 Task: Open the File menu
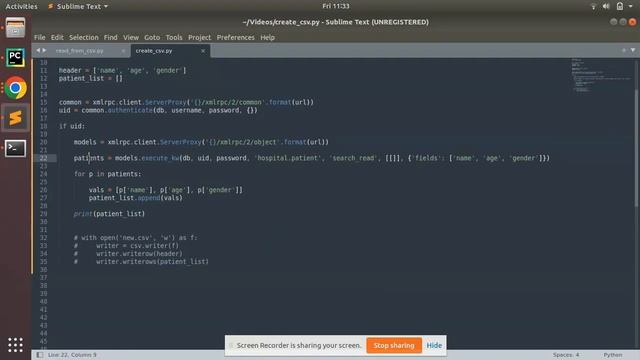pyautogui.click(x=40, y=37)
